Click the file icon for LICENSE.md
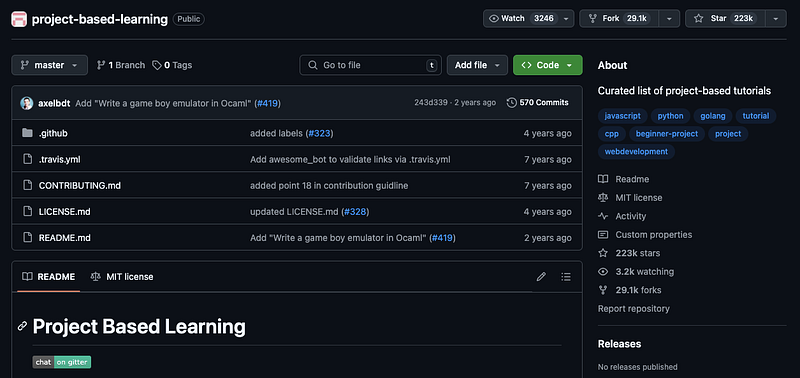Viewport: 800px width, 378px height. pos(28,211)
